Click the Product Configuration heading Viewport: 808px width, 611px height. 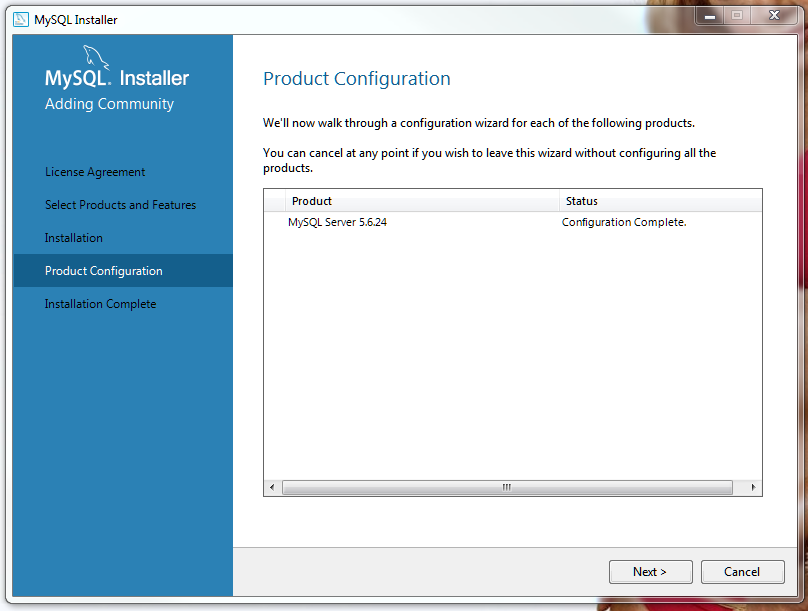(357, 79)
